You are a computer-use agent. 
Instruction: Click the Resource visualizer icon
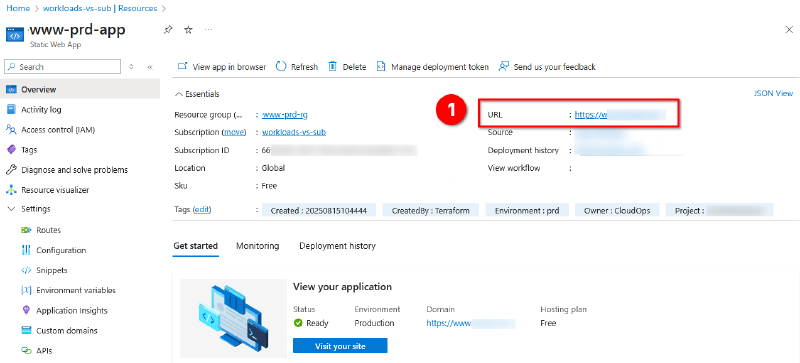[x=11, y=190]
